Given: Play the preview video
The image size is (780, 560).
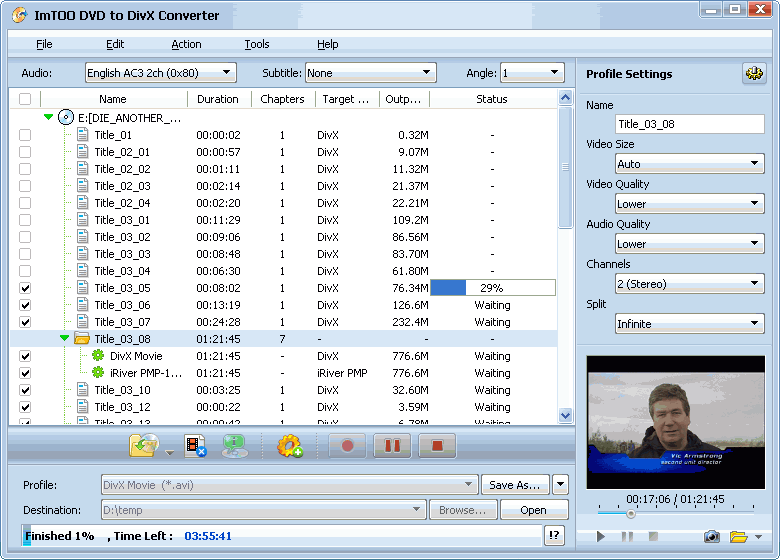Looking at the screenshot, I should click(x=601, y=537).
